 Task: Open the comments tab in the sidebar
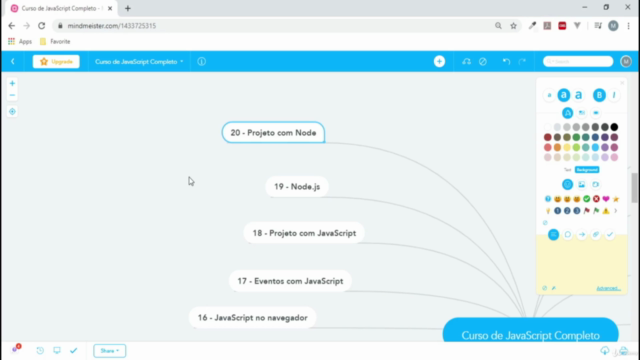(568, 235)
